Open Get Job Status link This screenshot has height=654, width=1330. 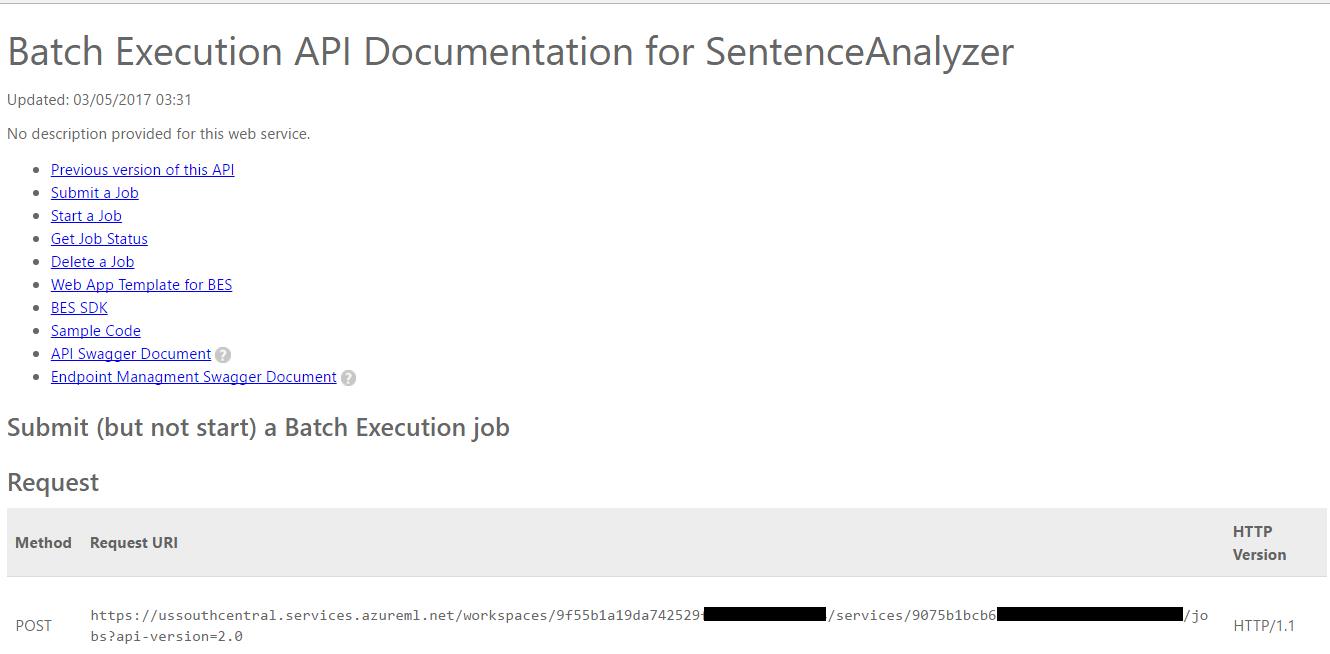[99, 239]
